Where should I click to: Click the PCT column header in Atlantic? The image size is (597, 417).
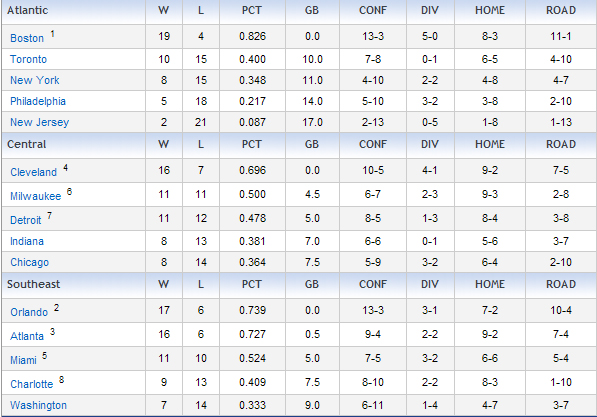point(252,10)
